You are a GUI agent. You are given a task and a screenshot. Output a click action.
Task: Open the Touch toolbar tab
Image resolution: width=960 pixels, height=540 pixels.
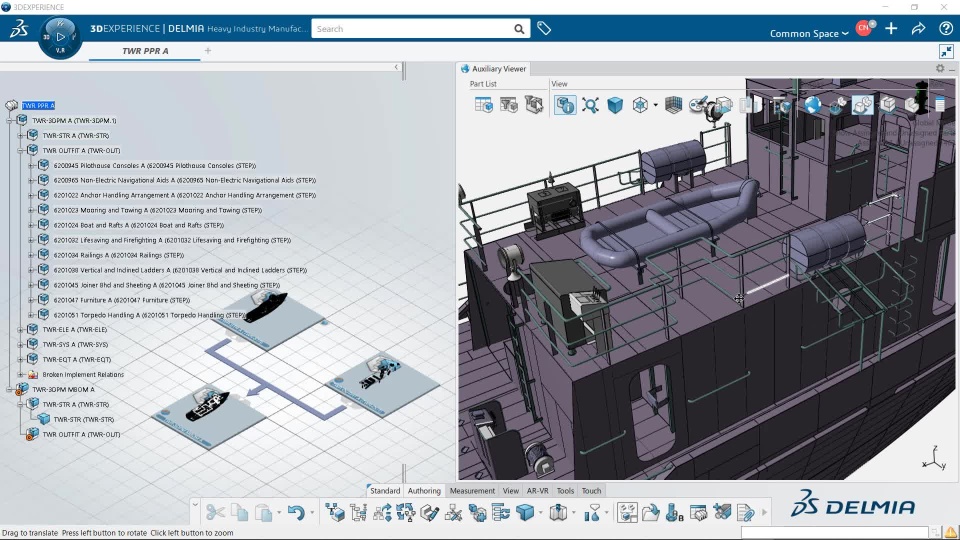[591, 490]
